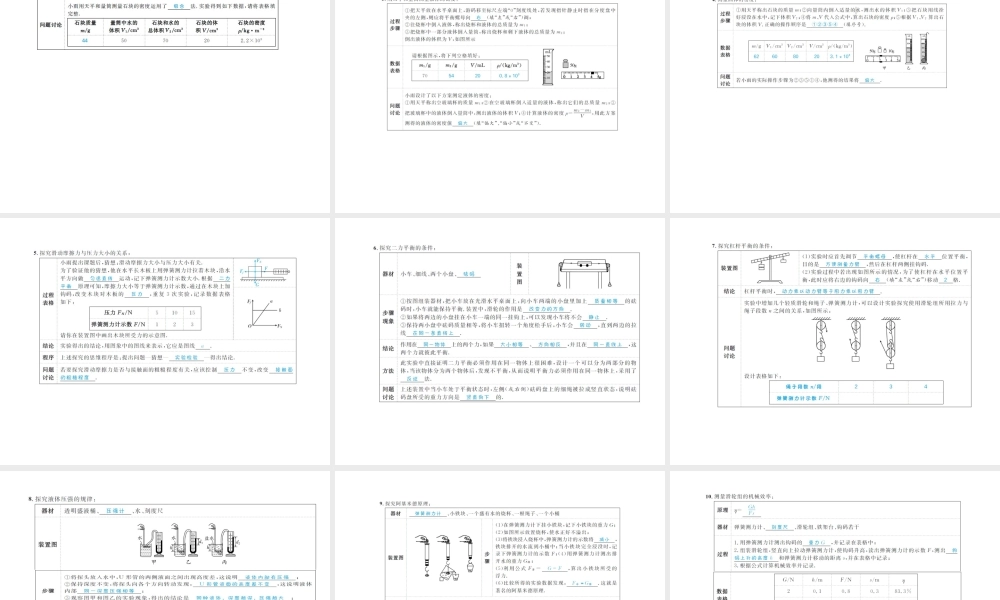This screenshot has width=1000, height=600.
Task: Click '2.2×10³' density value in stone table
Action: (x=251, y=40)
